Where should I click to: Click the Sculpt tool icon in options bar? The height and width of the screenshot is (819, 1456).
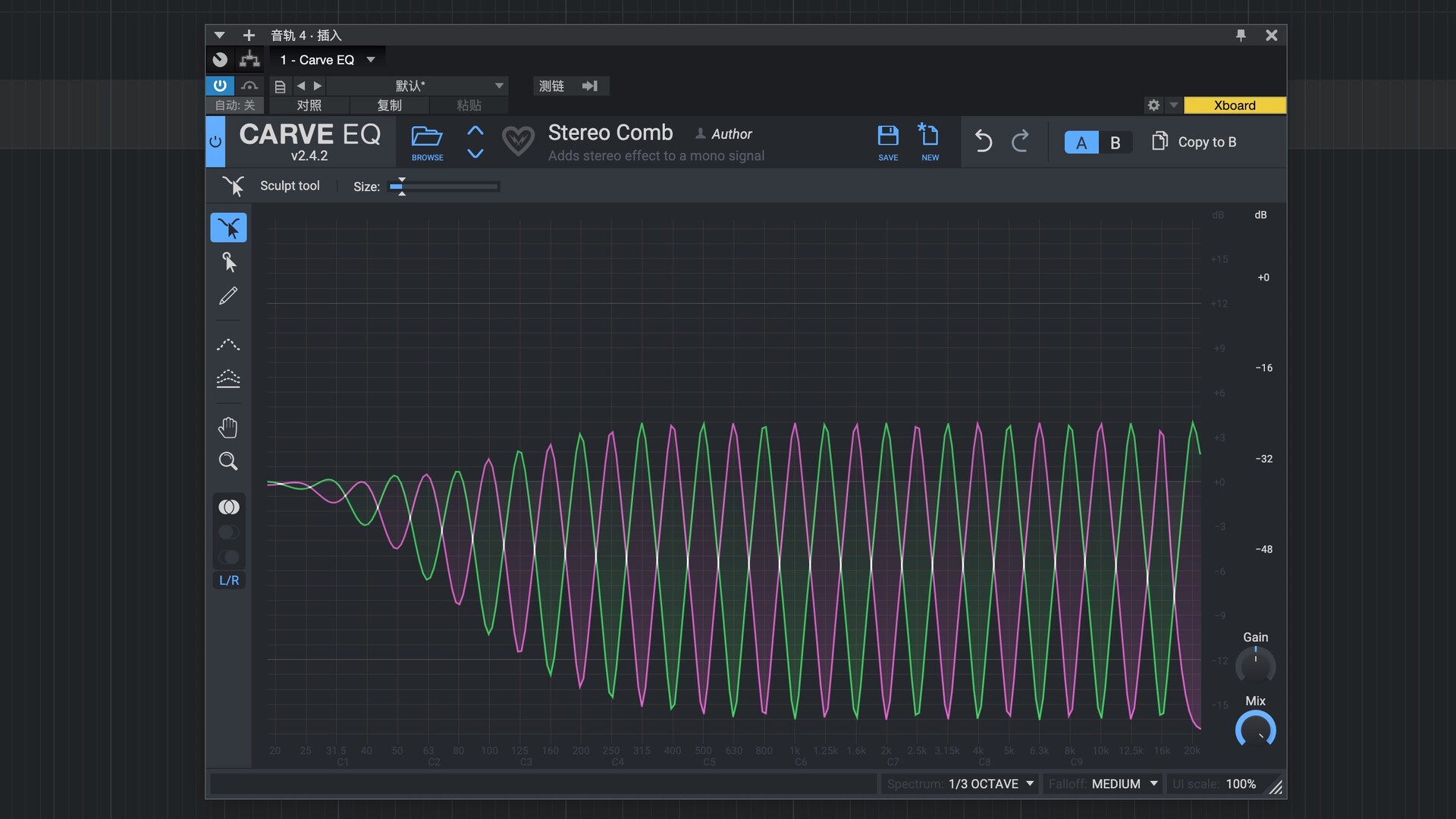pos(234,186)
